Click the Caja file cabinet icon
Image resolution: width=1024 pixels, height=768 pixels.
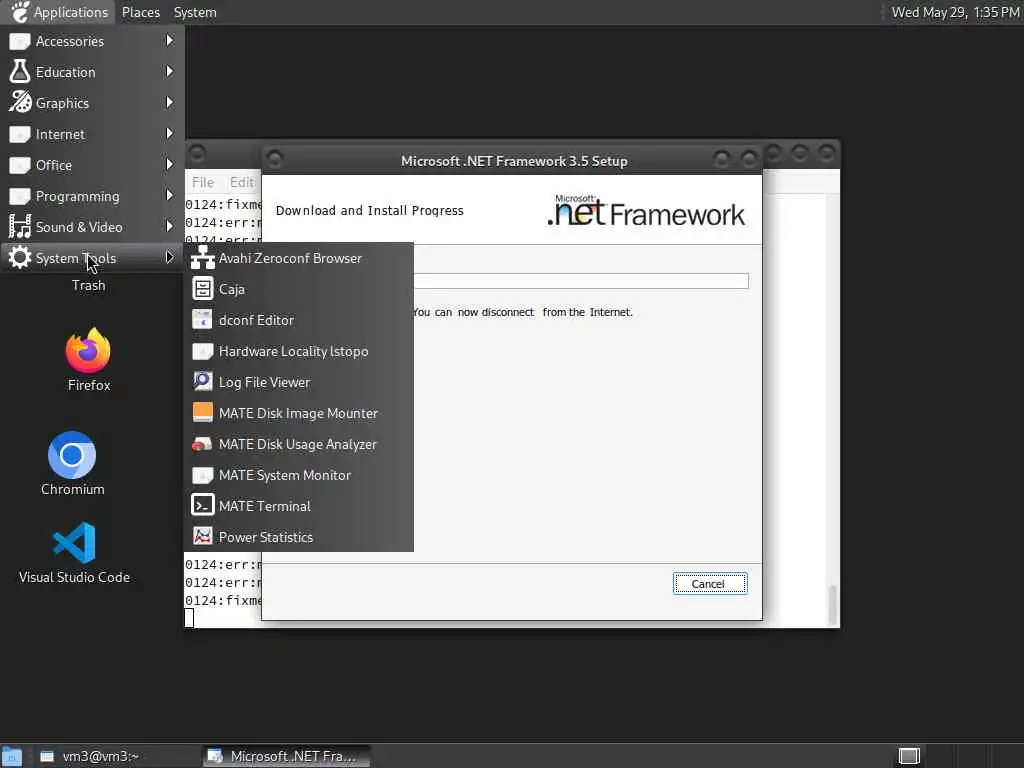pos(202,289)
